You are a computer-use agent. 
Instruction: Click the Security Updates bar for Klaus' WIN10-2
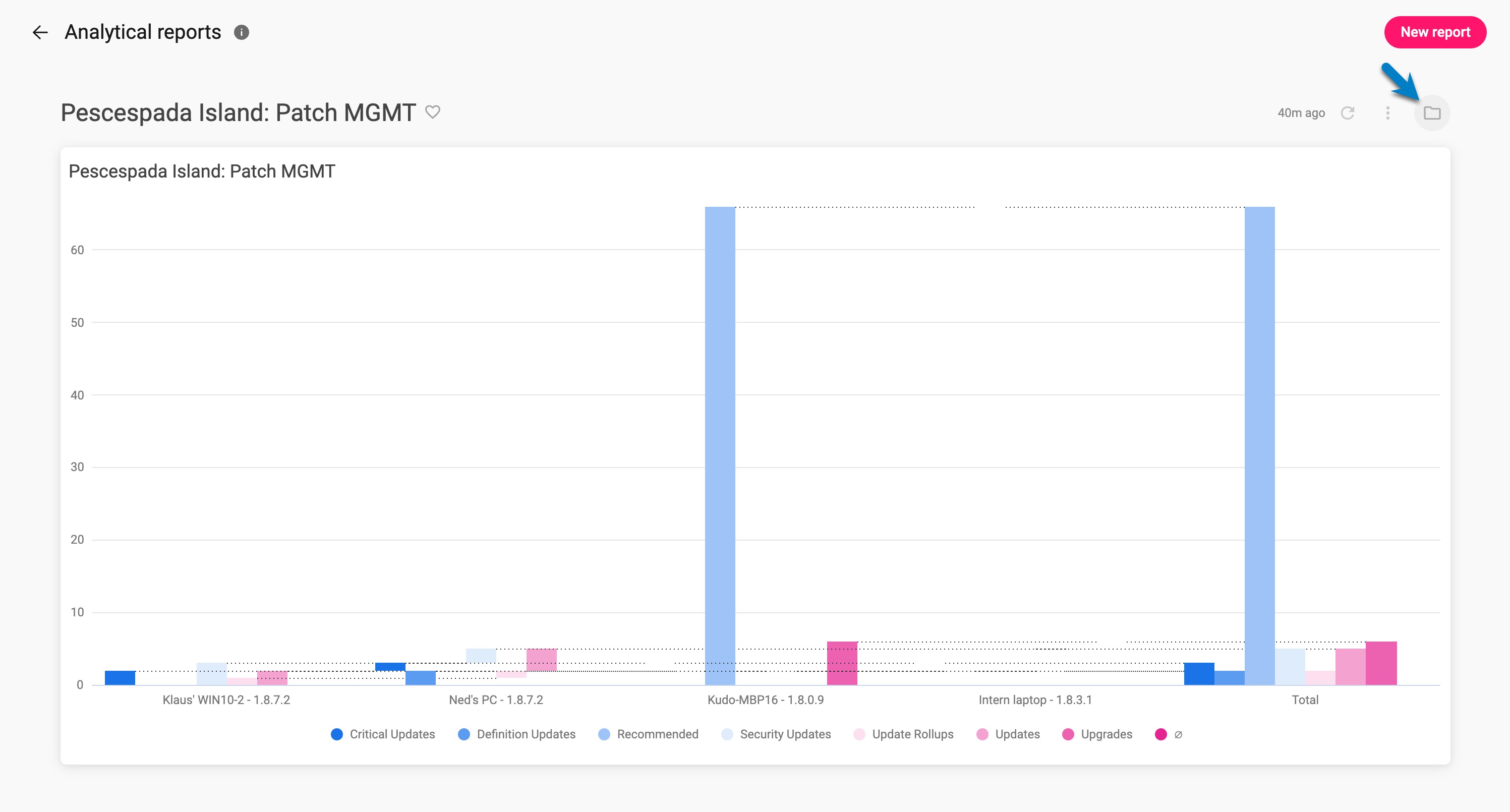tap(212, 674)
